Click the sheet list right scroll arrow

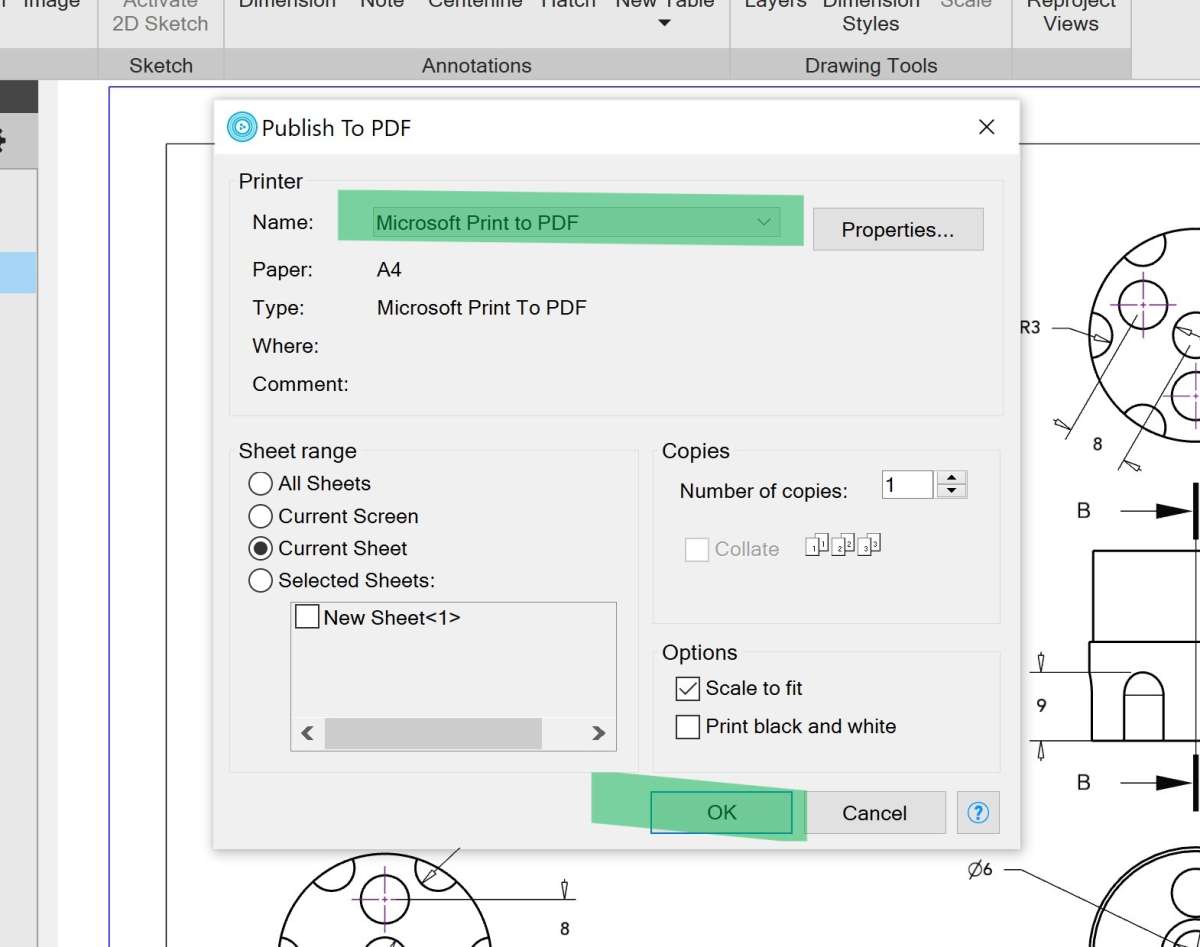599,733
